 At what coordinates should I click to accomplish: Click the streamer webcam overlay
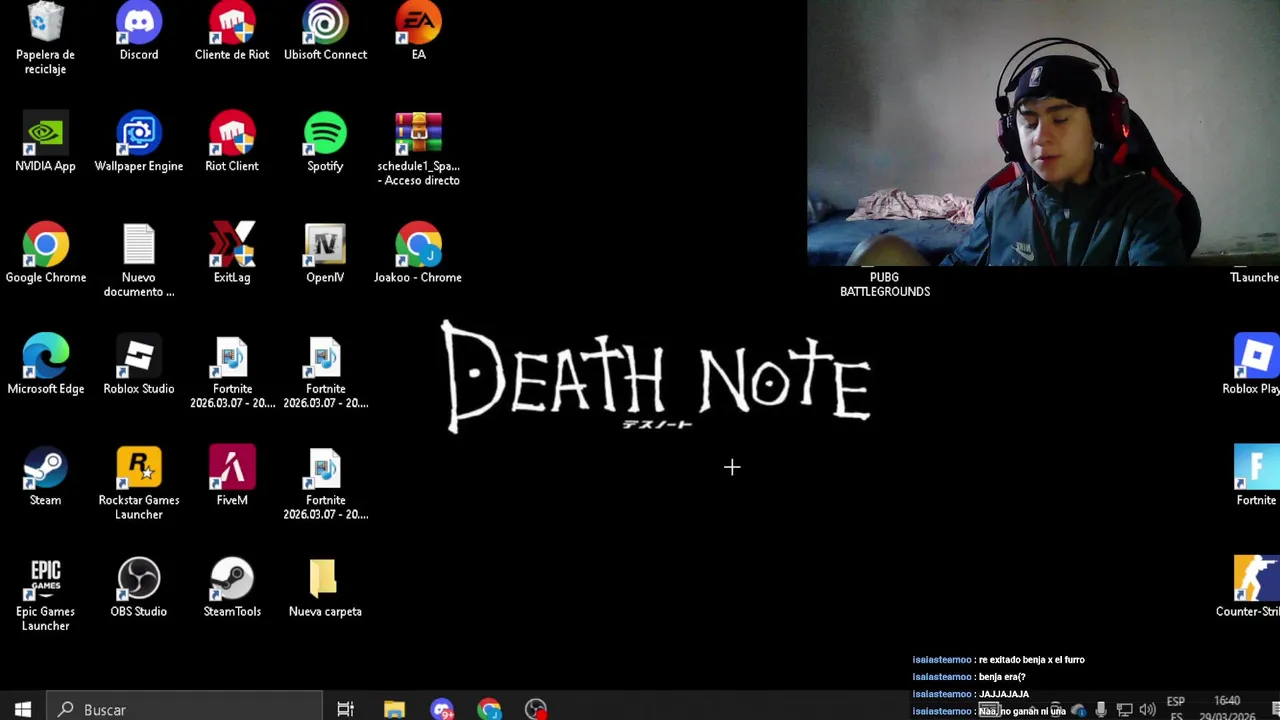click(1043, 132)
